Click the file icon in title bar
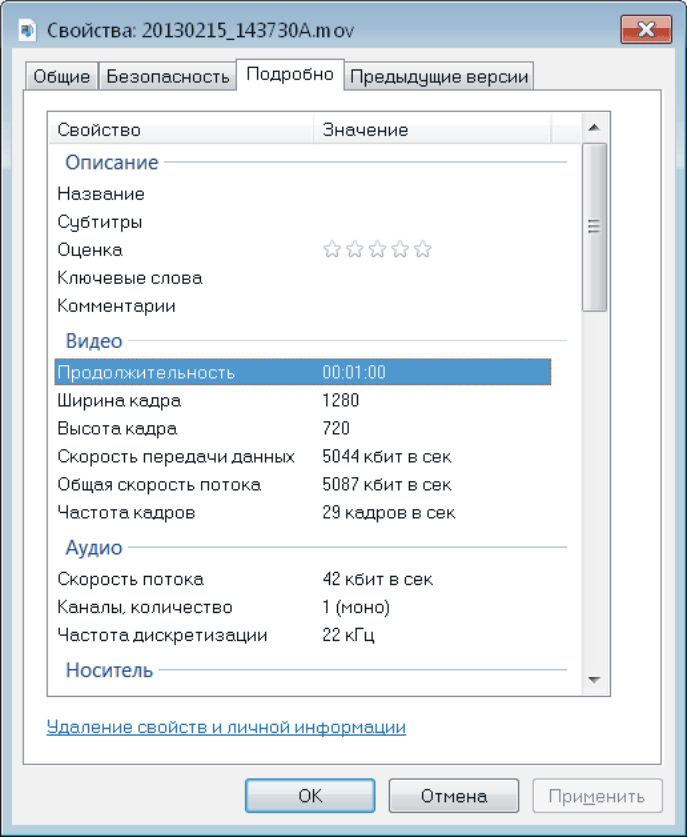The width and height of the screenshot is (687, 837). point(28,29)
